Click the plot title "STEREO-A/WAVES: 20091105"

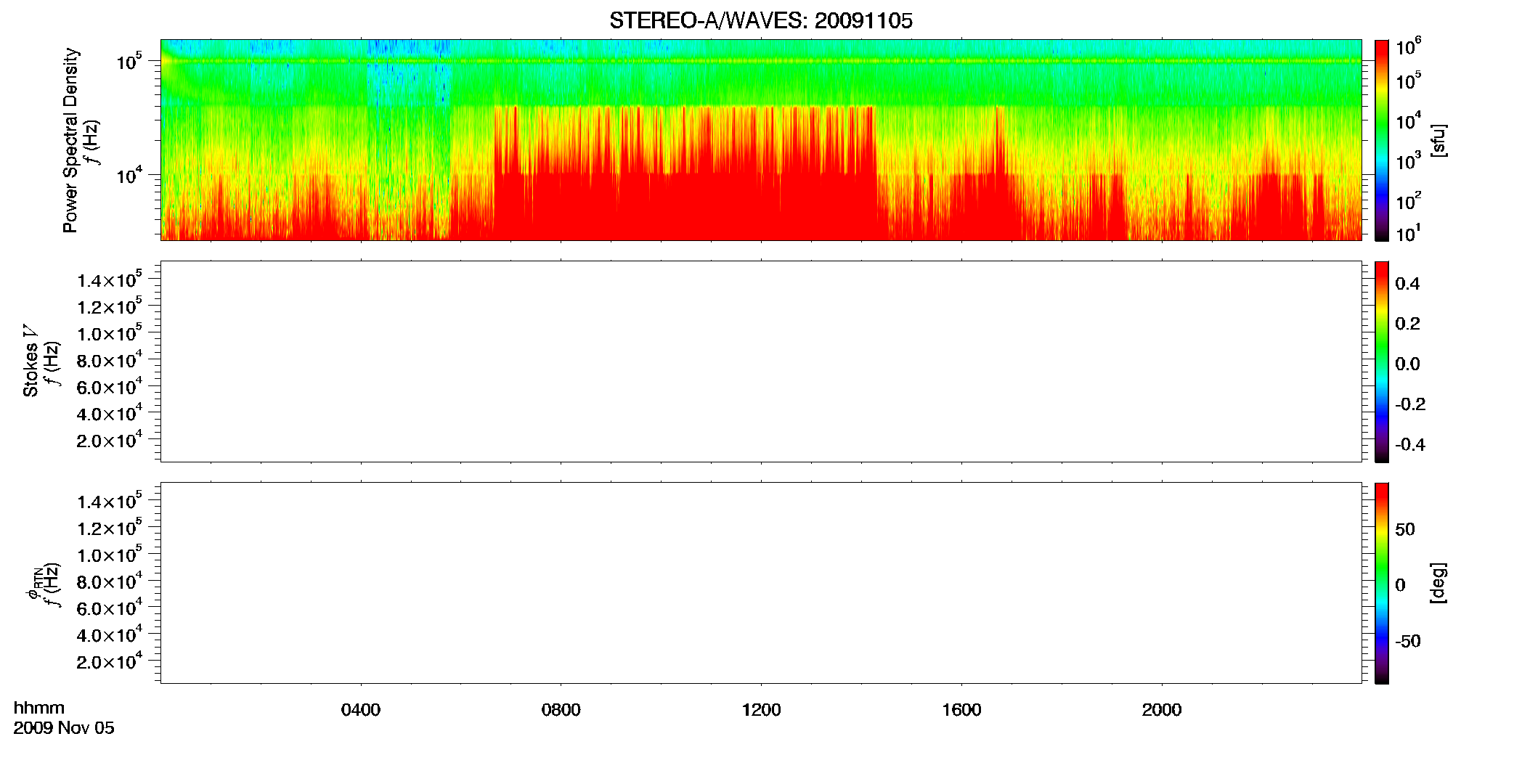pyautogui.click(x=761, y=21)
